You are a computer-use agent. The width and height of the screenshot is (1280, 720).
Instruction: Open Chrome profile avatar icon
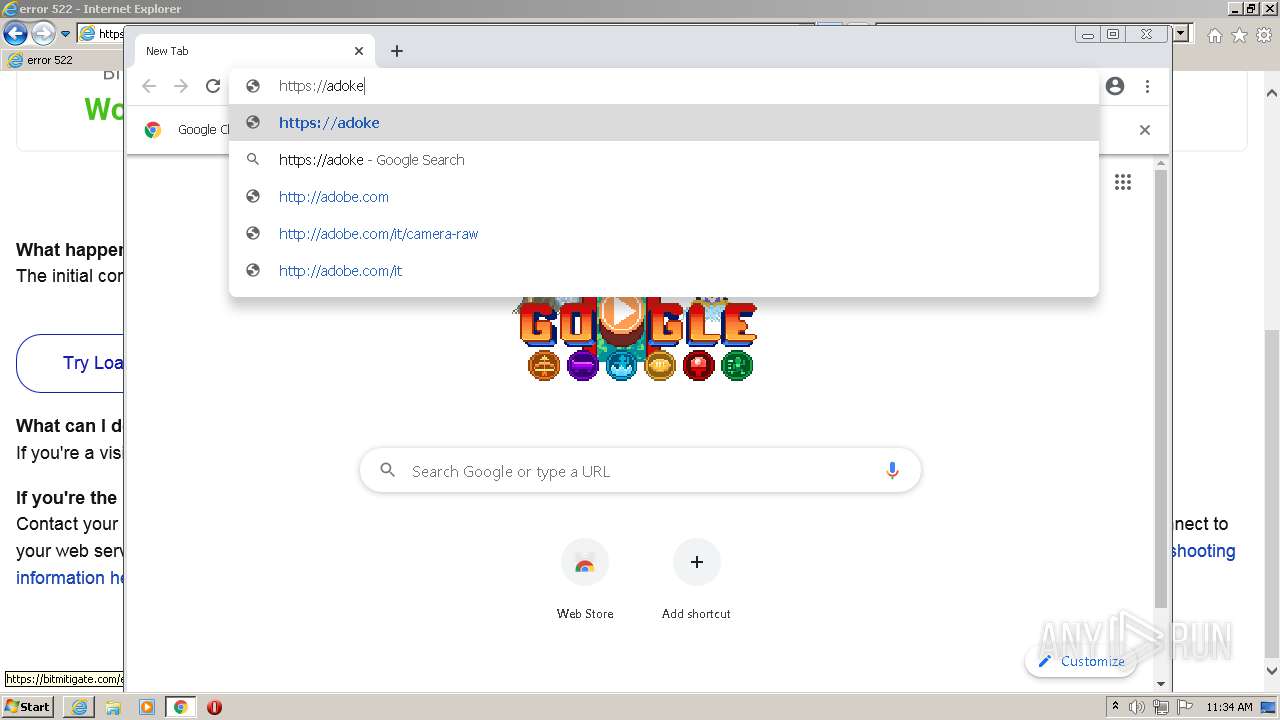[x=1115, y=86]
